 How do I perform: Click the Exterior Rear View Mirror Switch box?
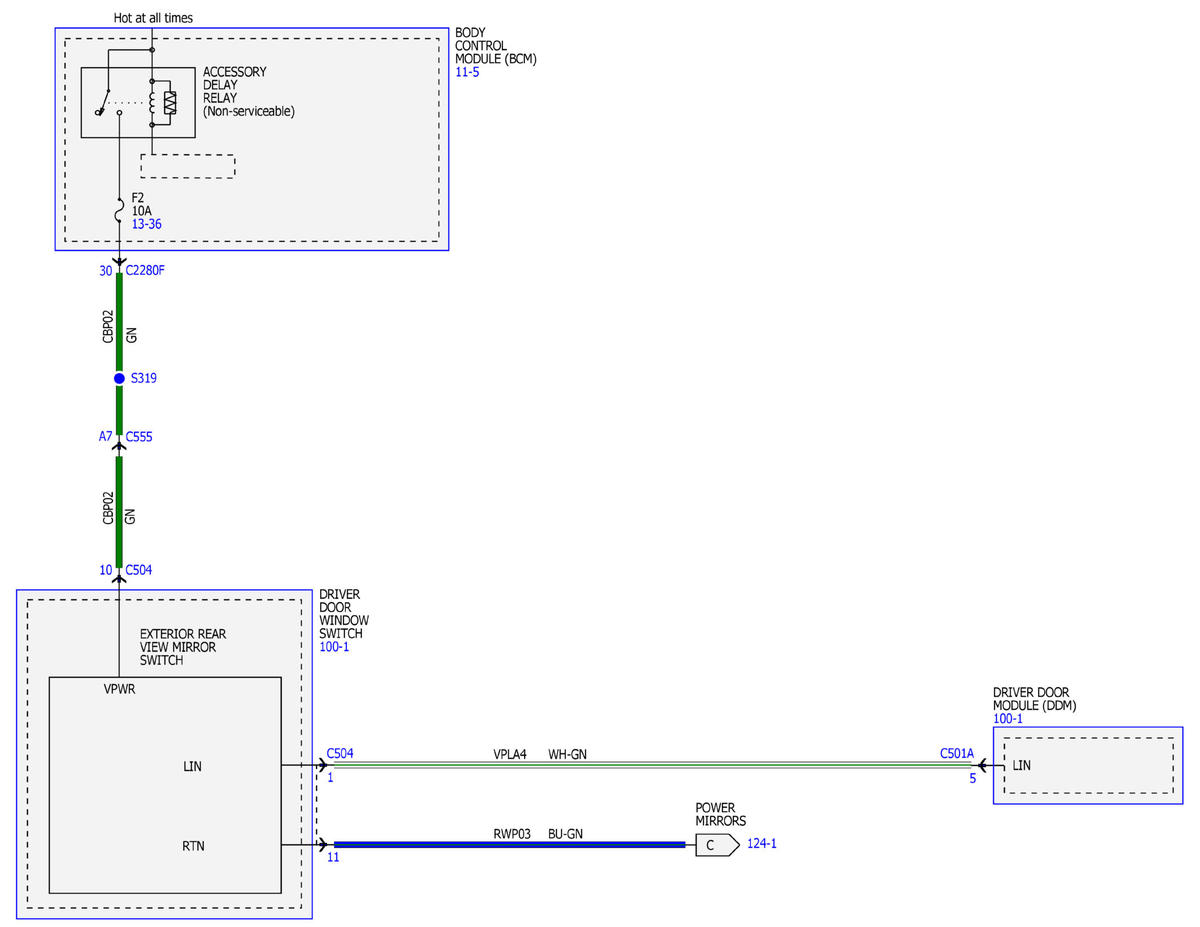tap(165, 785)
